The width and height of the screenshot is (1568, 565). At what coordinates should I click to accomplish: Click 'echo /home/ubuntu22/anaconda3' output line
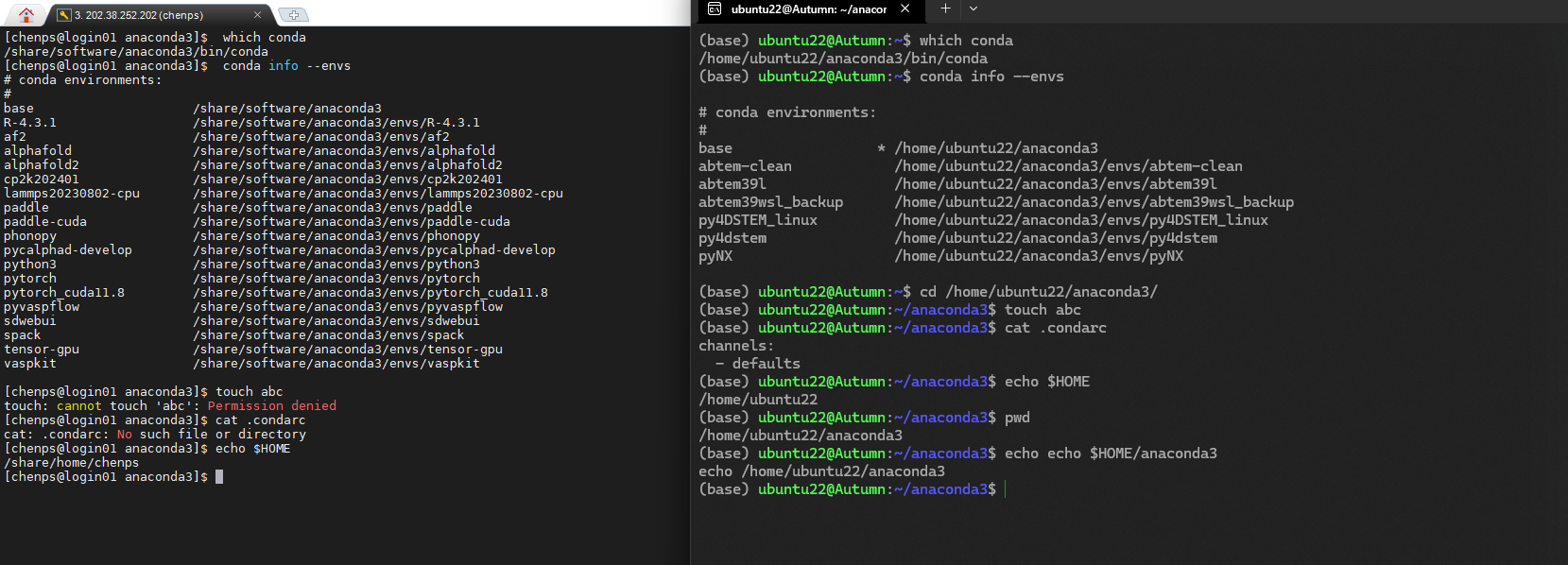tap(821, 471)
